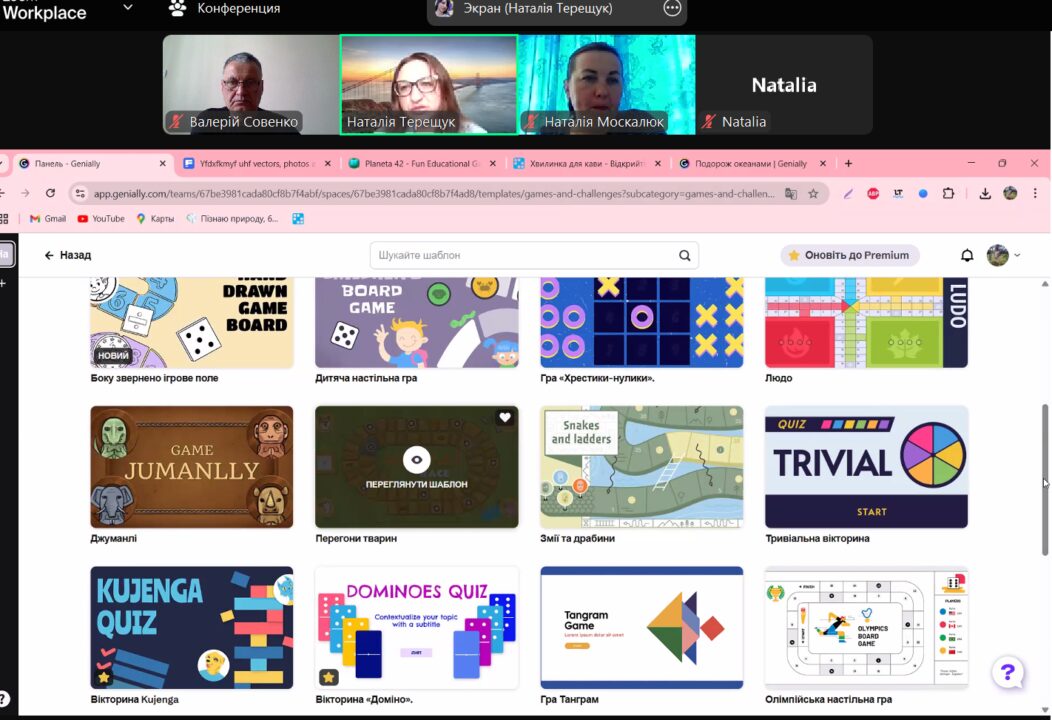Click the Тривіальна вікторина title text

(x=817, y=538)
